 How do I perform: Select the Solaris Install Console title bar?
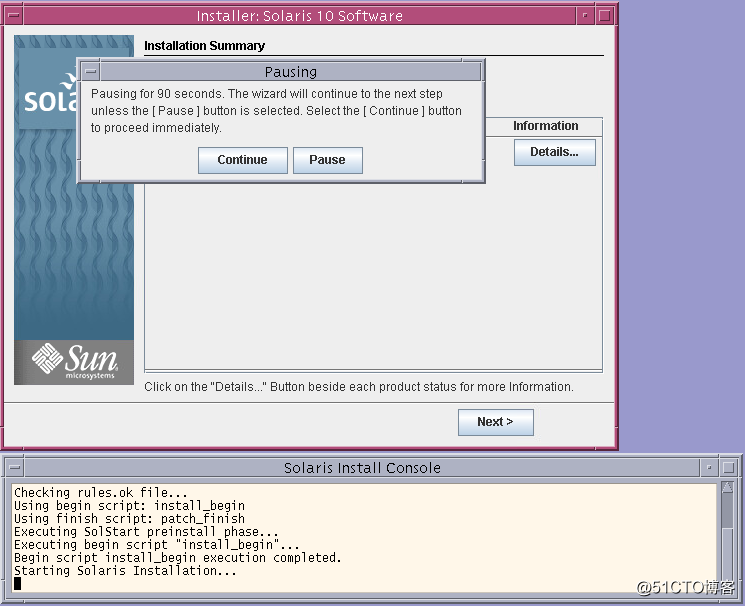click(362, 468)
